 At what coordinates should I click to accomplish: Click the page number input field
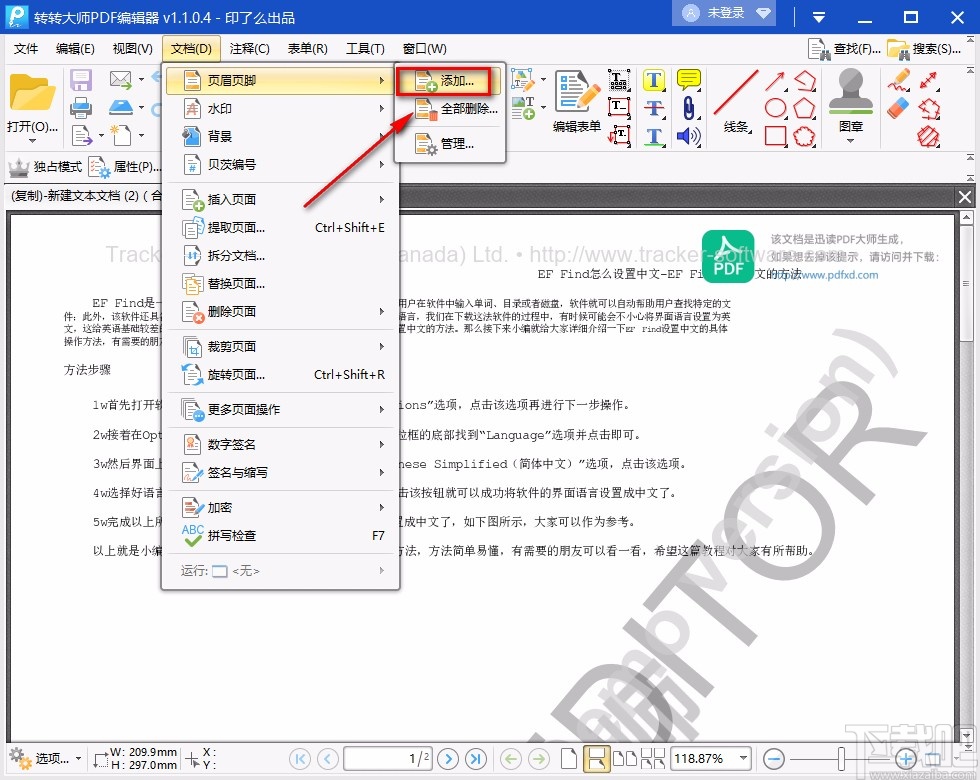tap(388, 759)
